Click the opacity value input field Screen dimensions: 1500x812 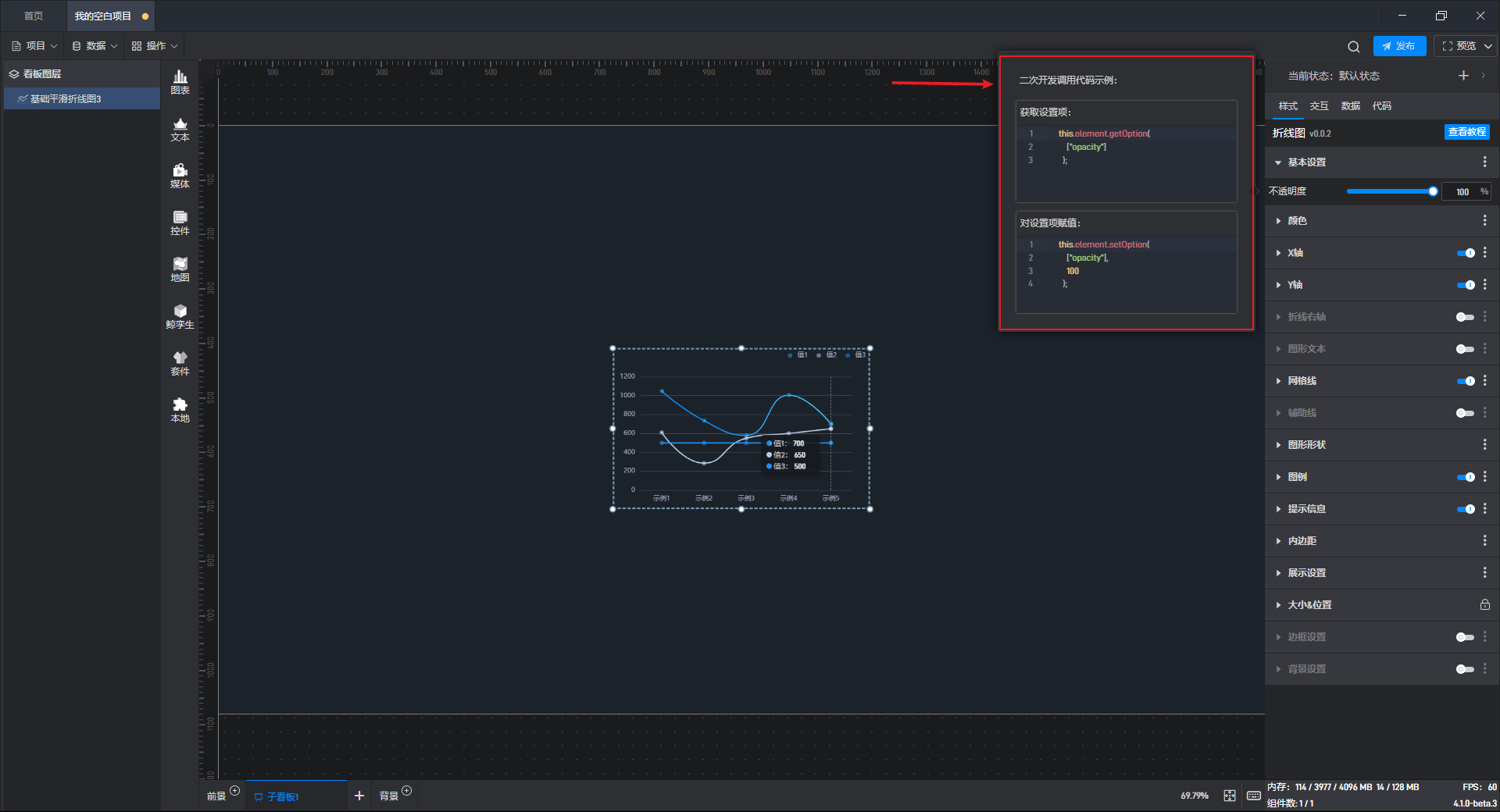click(x=1461, y=191)
